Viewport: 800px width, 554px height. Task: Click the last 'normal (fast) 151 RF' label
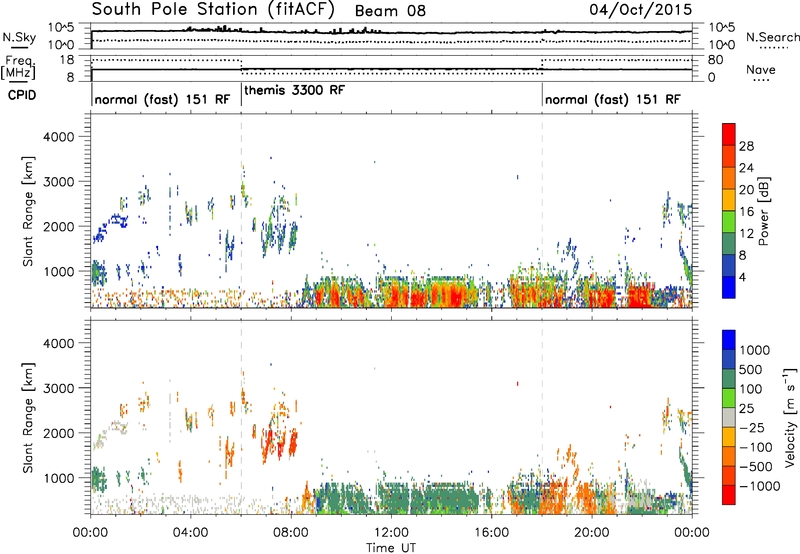612,99
